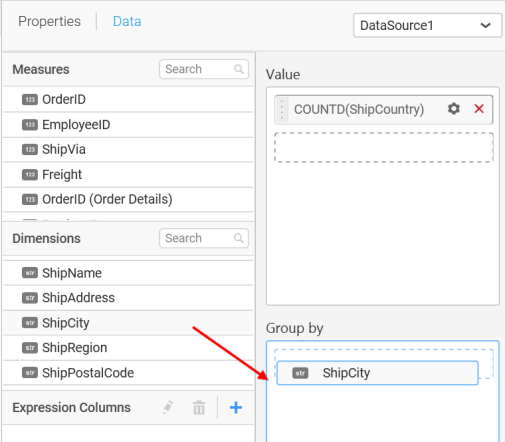Select the Freight measure
Viewport: 505px width, 442px height.
tap(128, 175)
